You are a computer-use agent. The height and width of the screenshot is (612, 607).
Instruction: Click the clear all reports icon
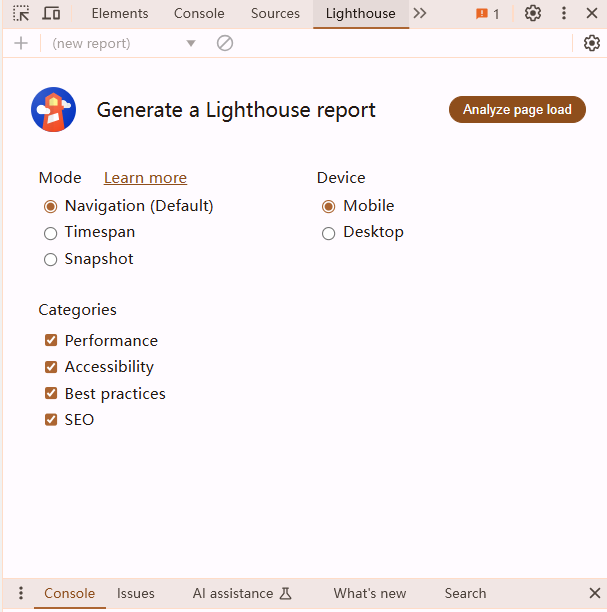[x=225, y=43]
